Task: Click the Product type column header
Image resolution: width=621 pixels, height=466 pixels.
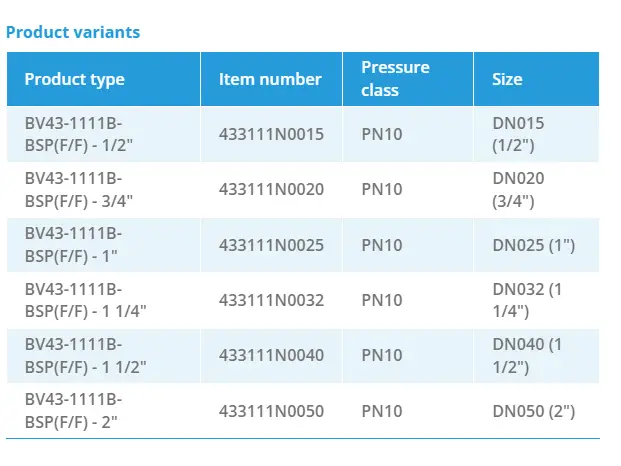Action: tap(75, 79)
